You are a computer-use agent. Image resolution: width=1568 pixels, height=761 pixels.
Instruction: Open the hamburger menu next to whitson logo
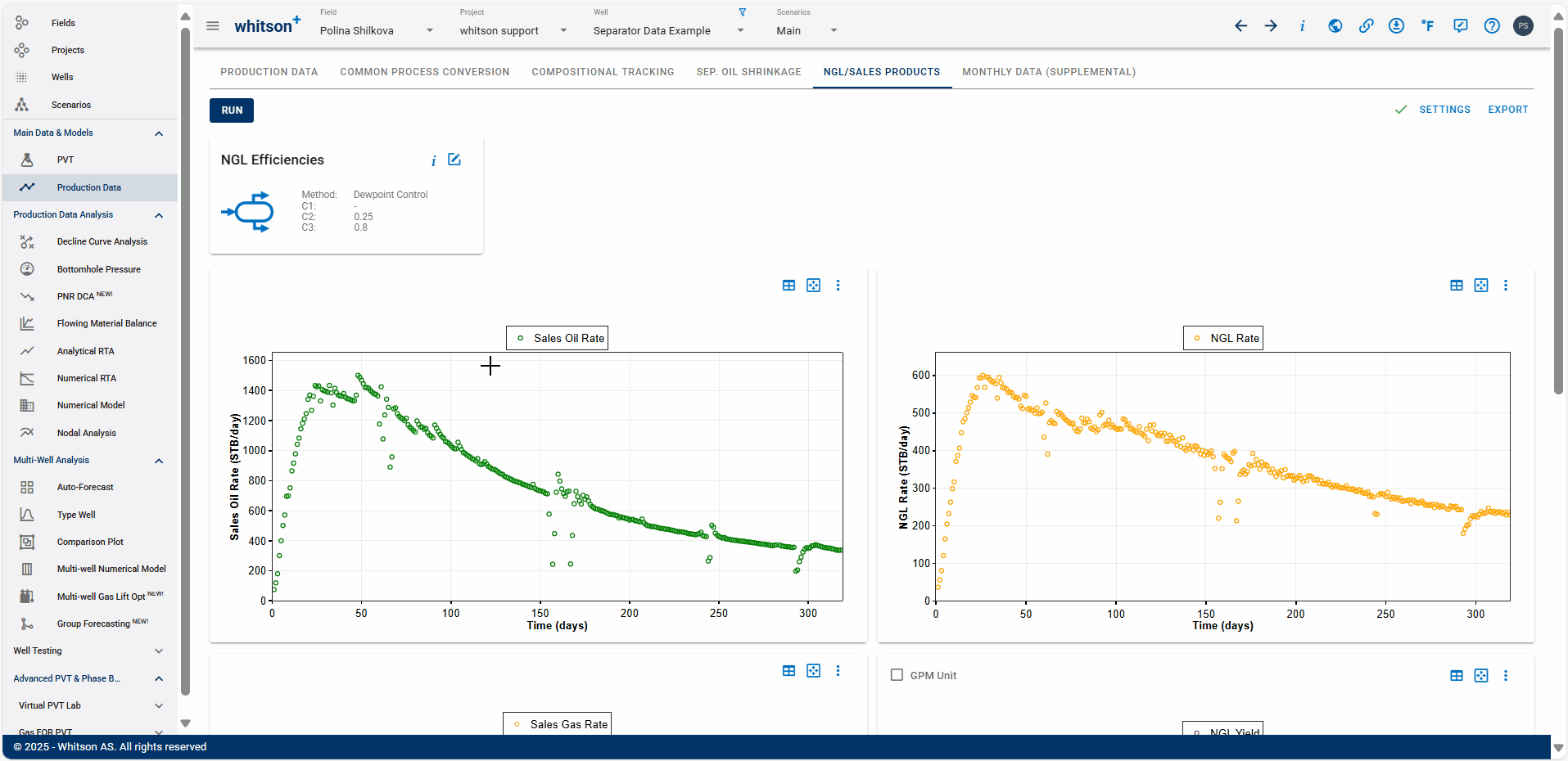coord(213,26)
